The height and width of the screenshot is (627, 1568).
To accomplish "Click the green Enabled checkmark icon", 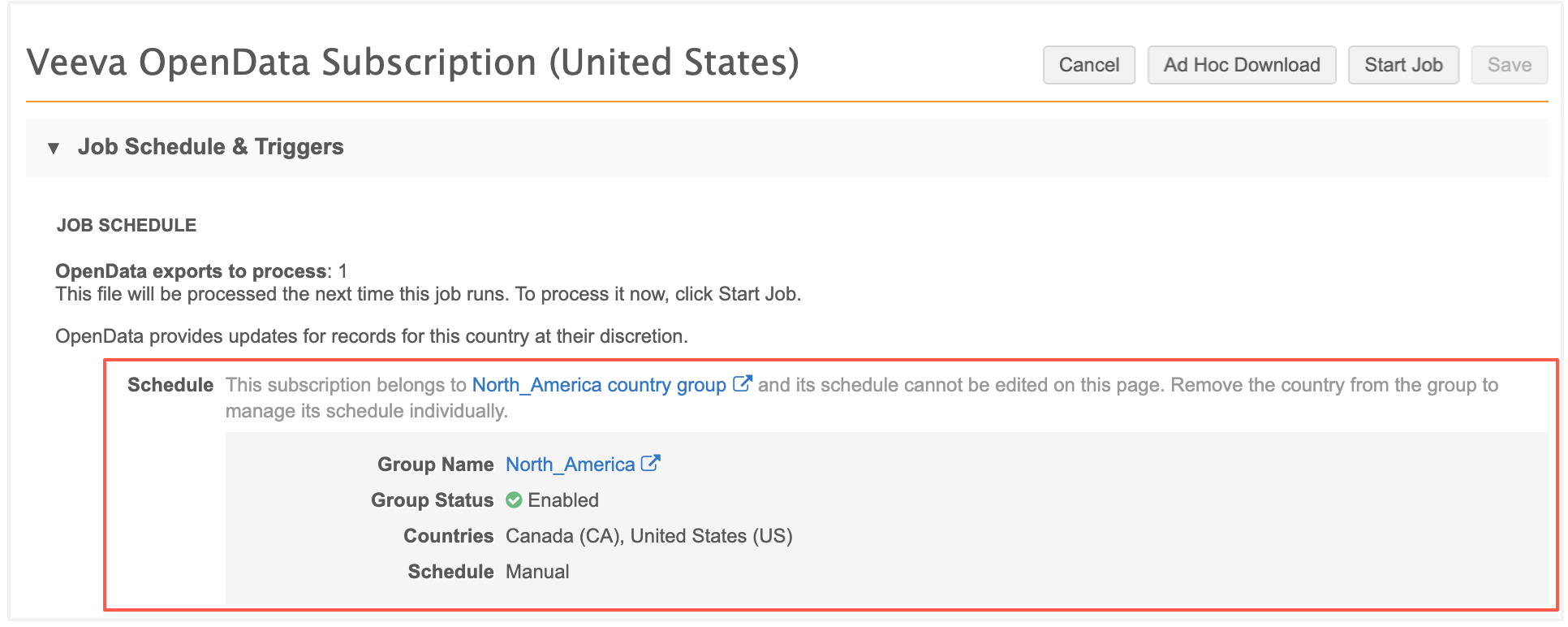I will point(514,500).
